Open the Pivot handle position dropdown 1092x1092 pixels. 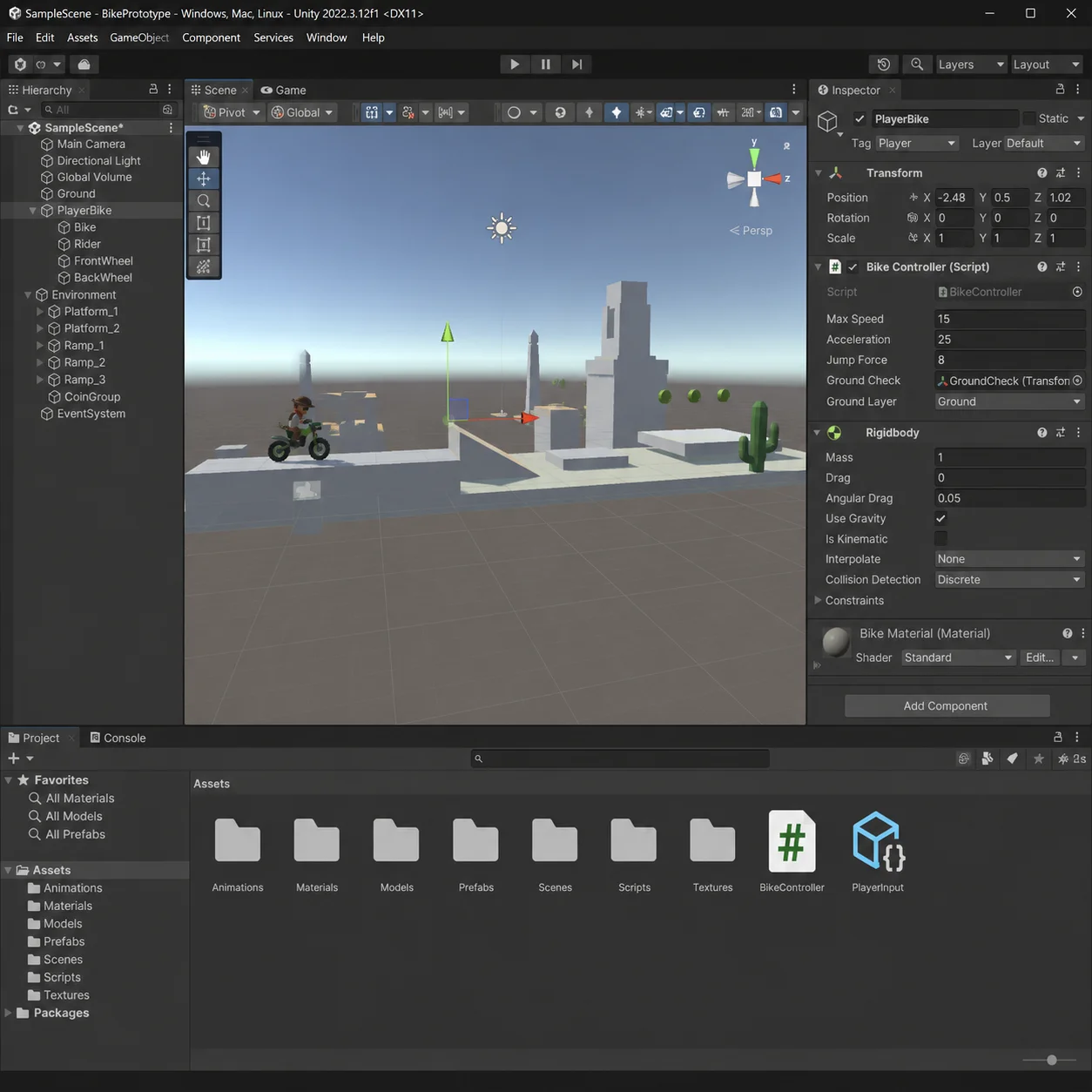231,112
